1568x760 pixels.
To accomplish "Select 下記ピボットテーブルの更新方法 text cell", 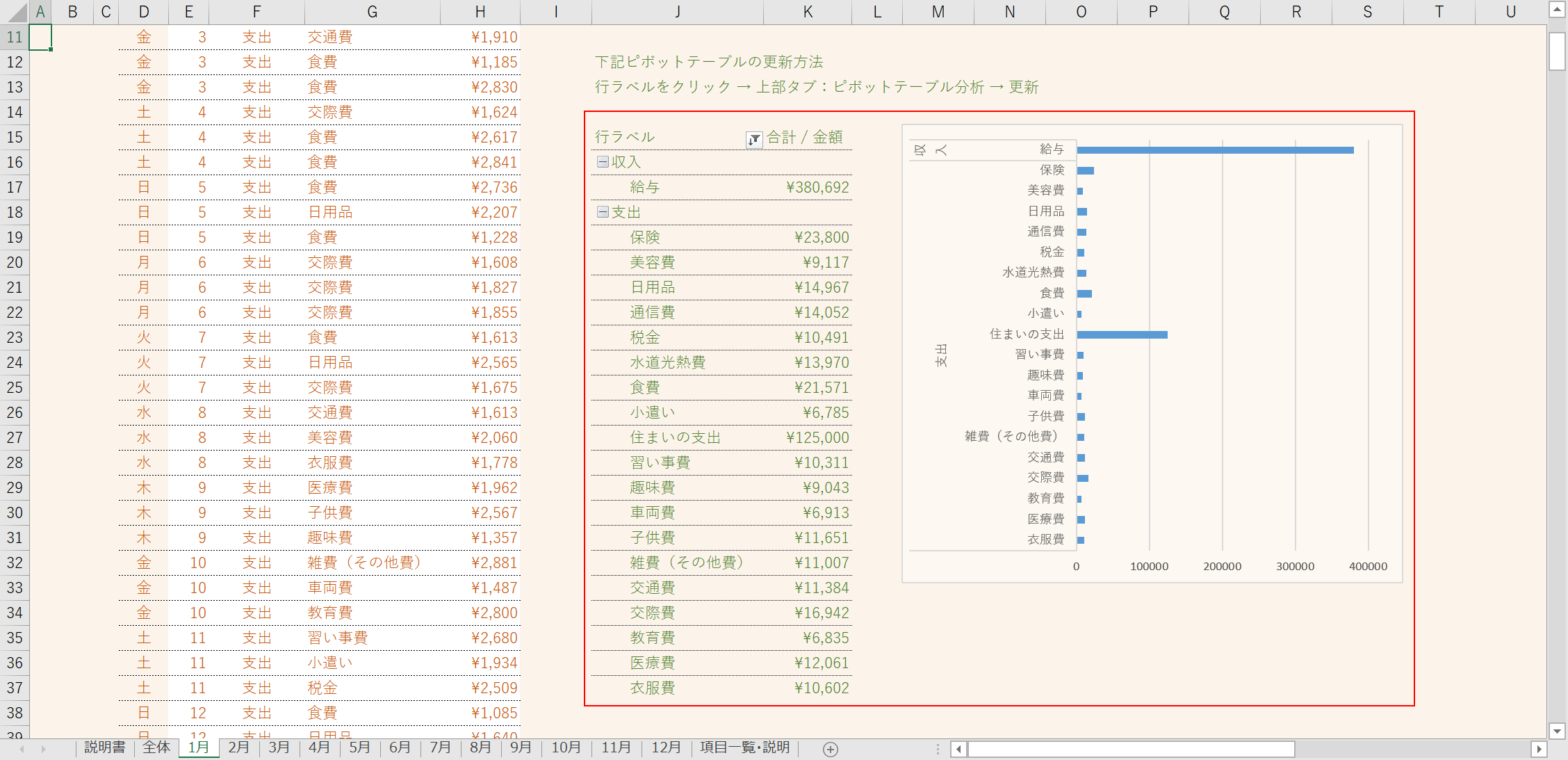I will pos(709,63).
